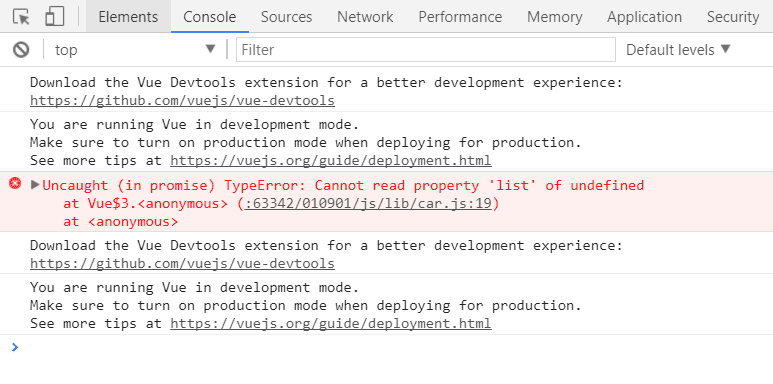The height and width of the screenshot is (384, 773).
Task: Open the Network tab
Action: point(365,17)
